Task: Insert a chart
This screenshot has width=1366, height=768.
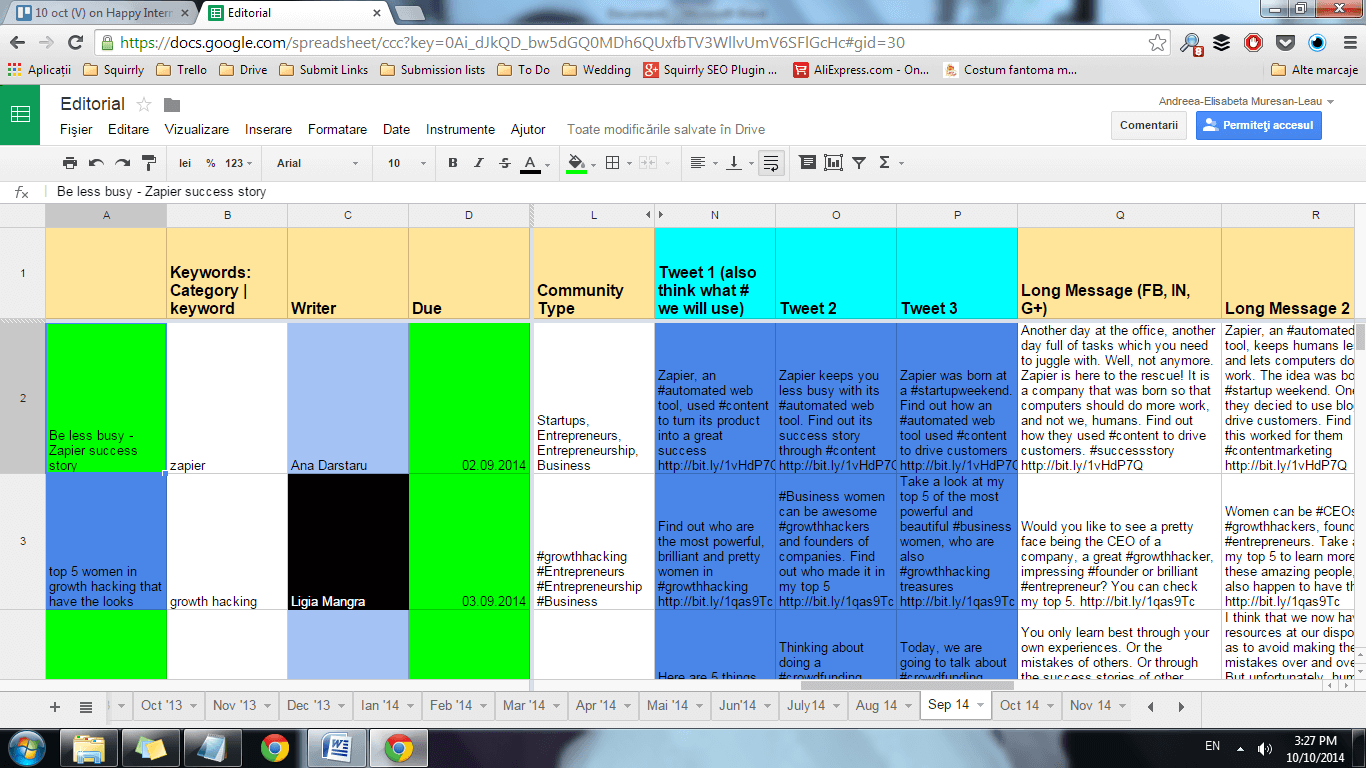Action: point(833,163)
